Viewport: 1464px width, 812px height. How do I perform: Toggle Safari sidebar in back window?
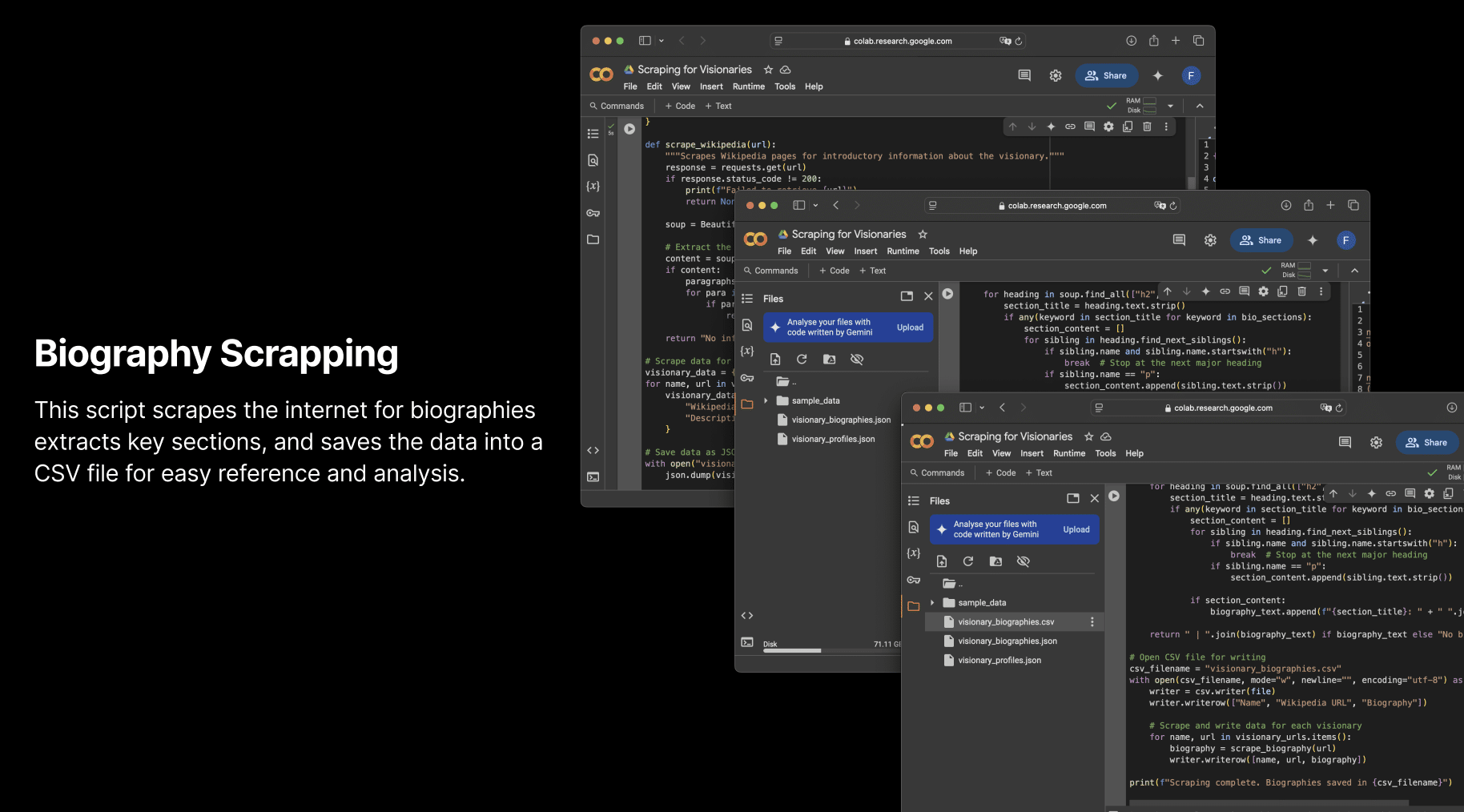pos(645,41)
